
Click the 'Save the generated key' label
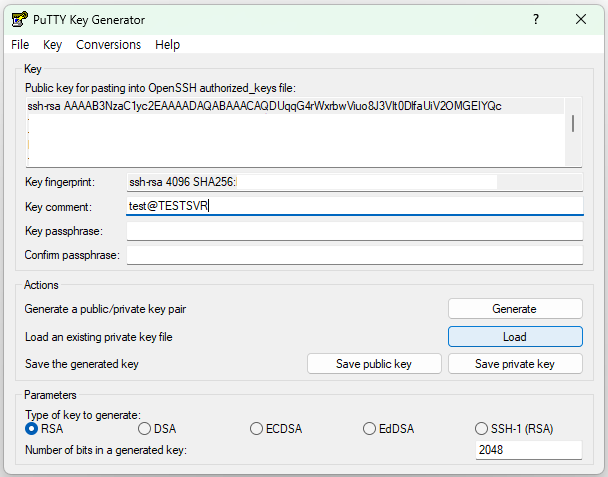(81, 364)
